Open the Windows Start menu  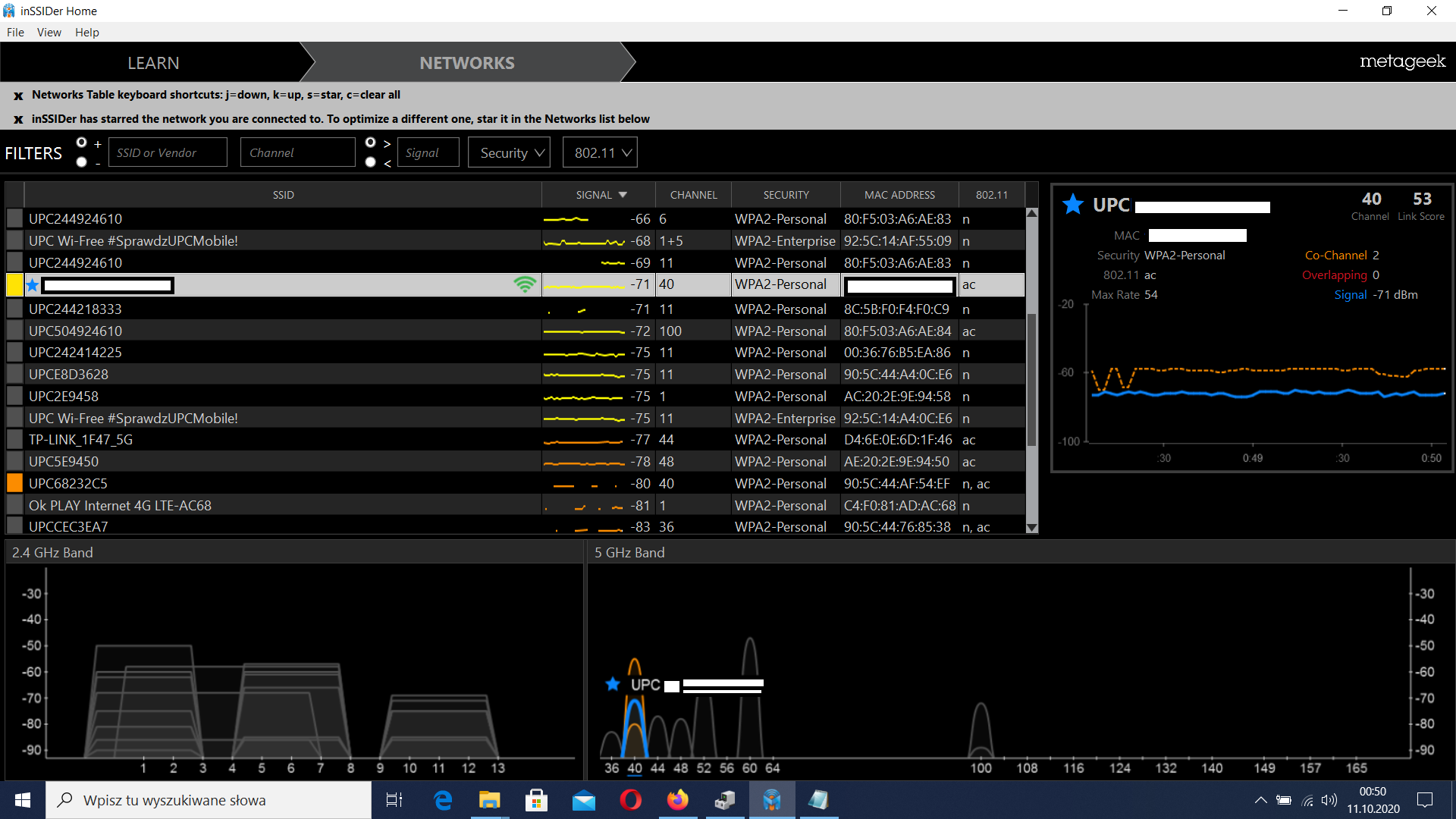pyautogui.click(x=23, y=800)
